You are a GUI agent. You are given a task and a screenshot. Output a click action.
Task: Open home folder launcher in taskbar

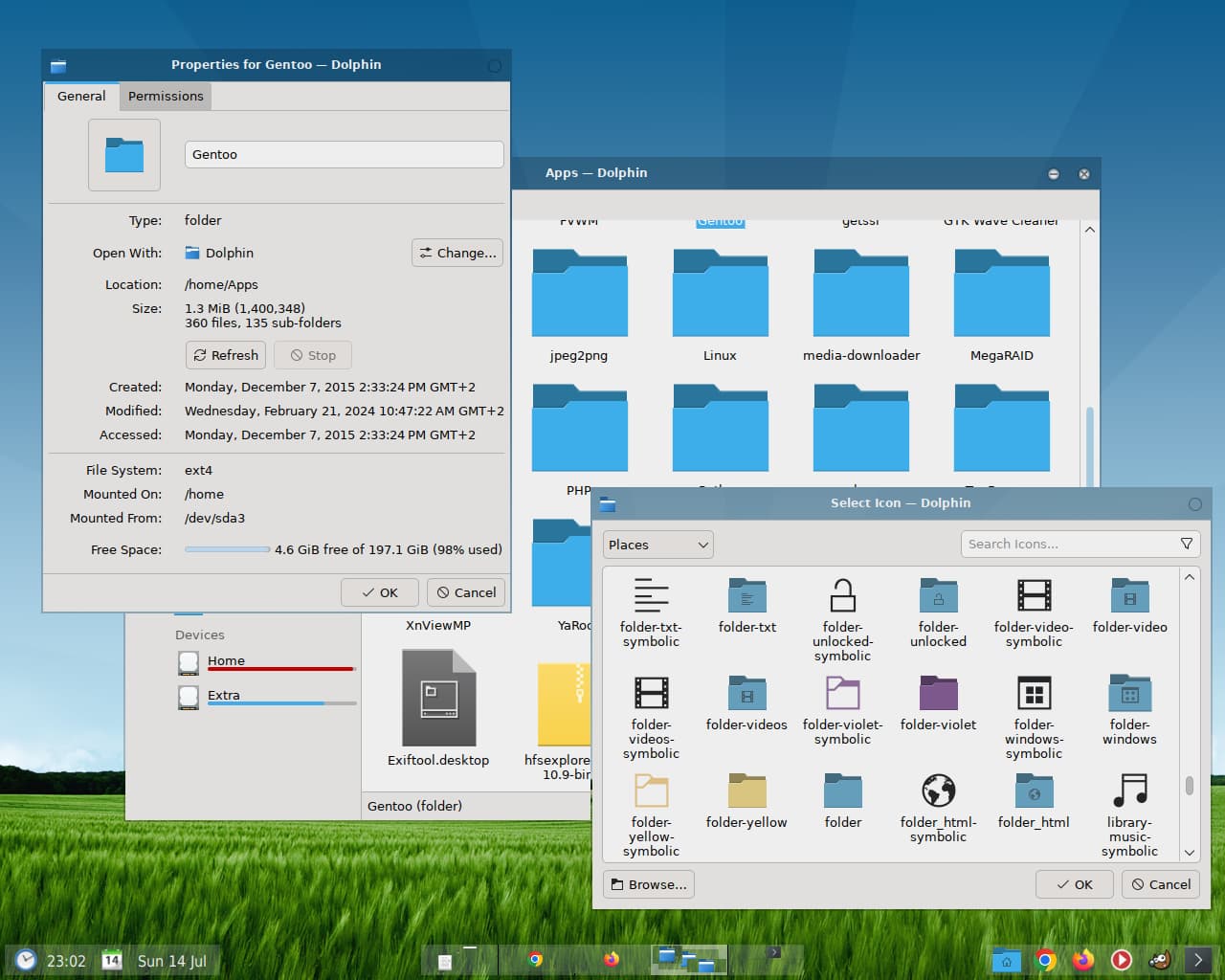(x=1006, y=960)
